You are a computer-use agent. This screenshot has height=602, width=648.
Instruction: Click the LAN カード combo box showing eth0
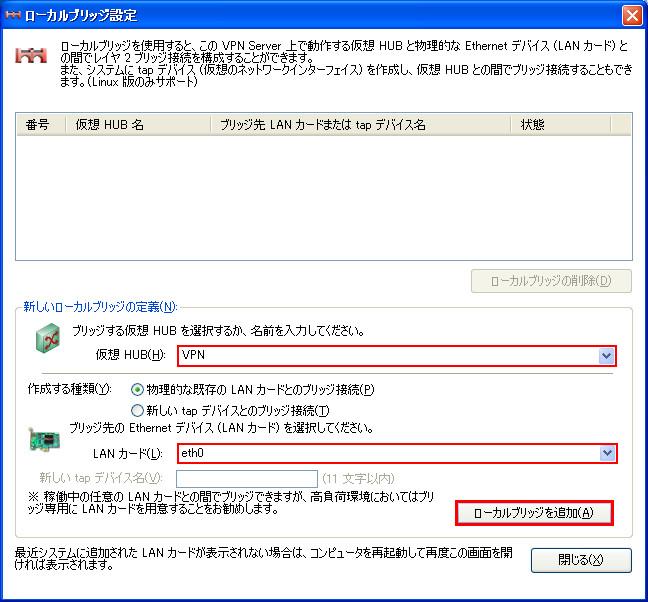coord(397,453)
